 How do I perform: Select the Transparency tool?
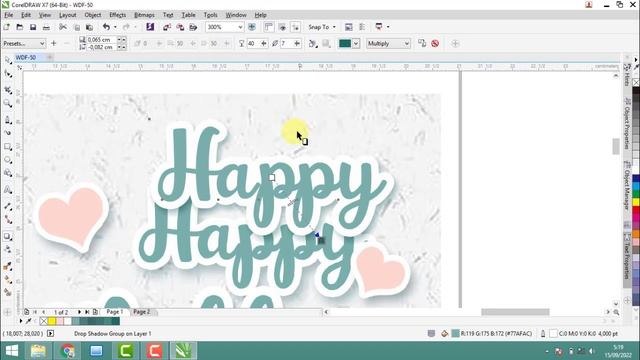point(7,249)
